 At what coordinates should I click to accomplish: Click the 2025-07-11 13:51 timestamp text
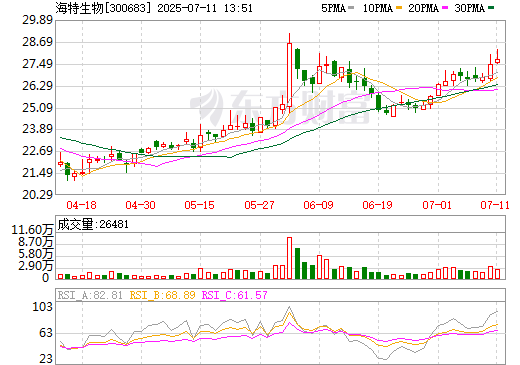point(205,8)
